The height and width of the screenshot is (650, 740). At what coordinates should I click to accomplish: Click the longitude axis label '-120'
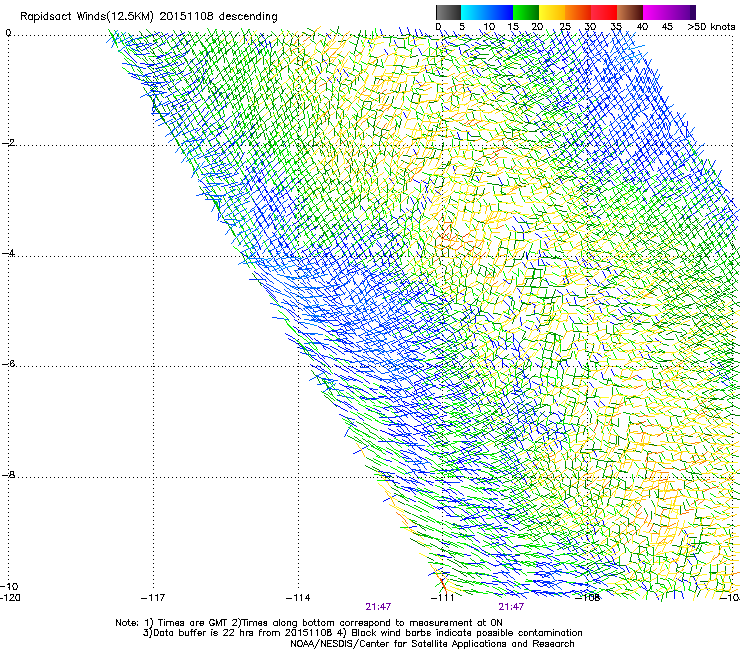[x=10, y=598]
